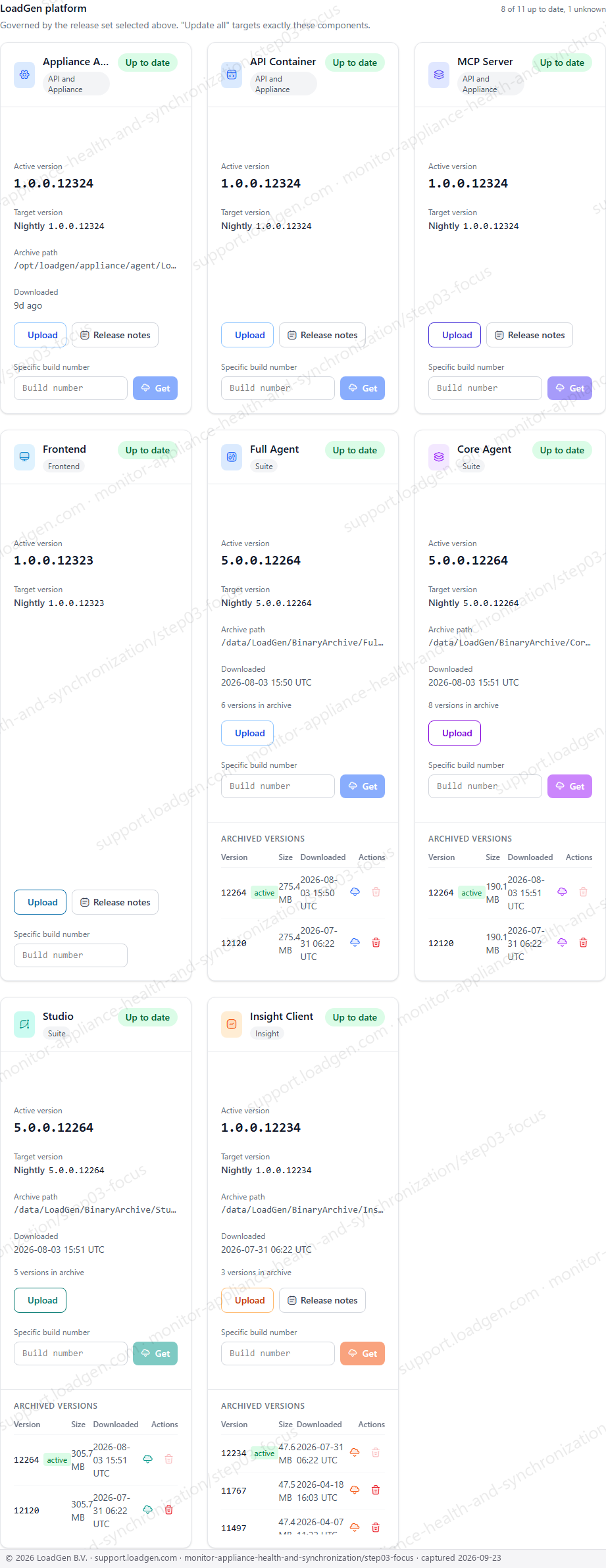
Task: Download Studio archived version 12120
Action: (147, 1510)
